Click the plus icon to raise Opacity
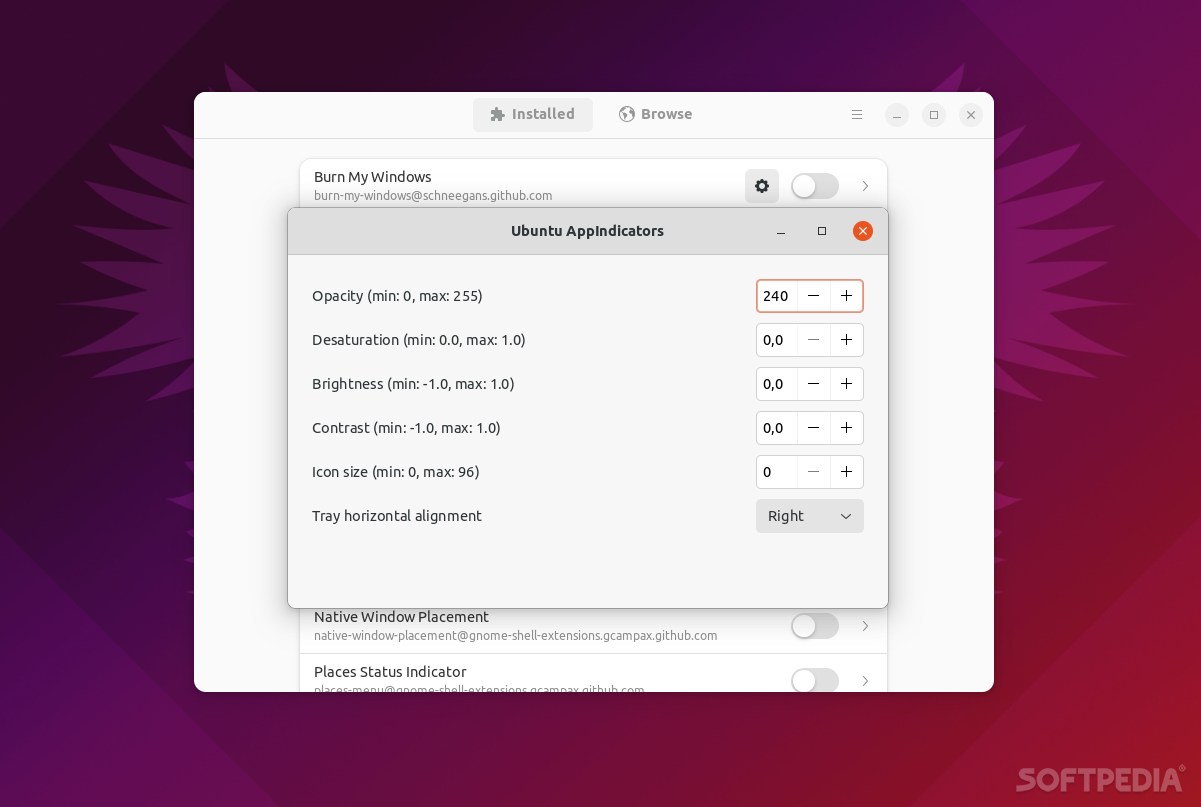Viewport: 1201px width, 807px height. (846, 296)
